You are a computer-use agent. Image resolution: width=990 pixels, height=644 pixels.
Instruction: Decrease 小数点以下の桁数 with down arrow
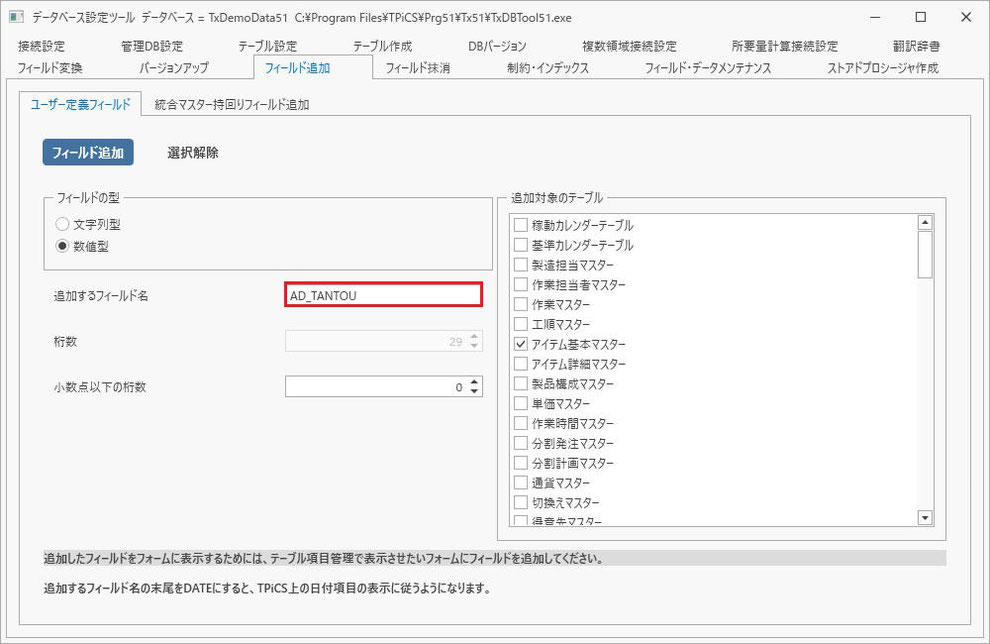(x=474, y=391)
